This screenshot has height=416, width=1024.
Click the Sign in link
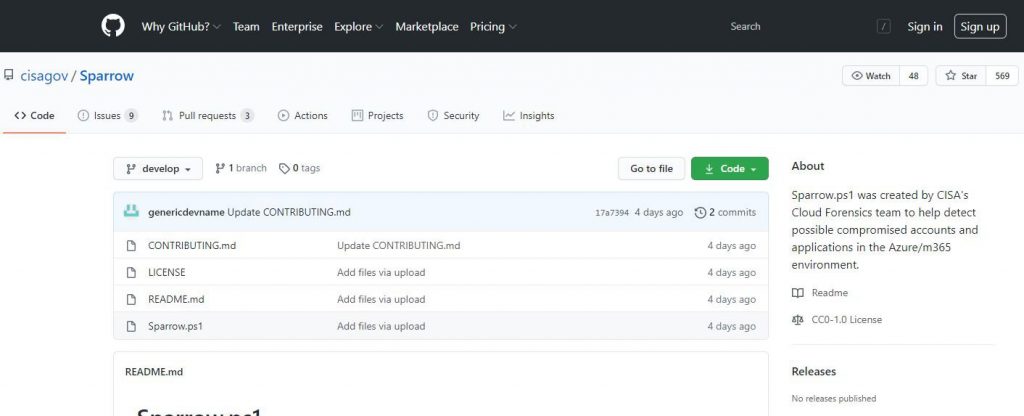[924, 27]
